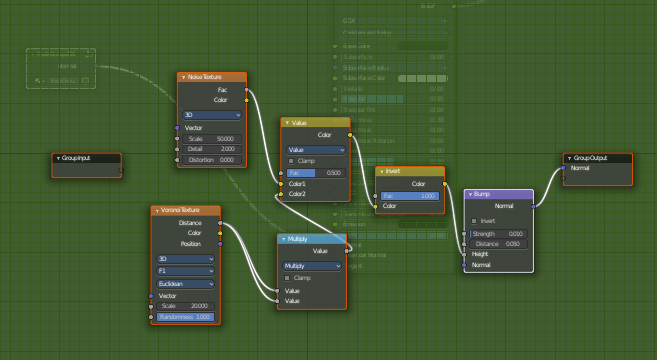Collapse the Noise Texture node
This screenshot has height=360, width=657.
click(184, 77)
